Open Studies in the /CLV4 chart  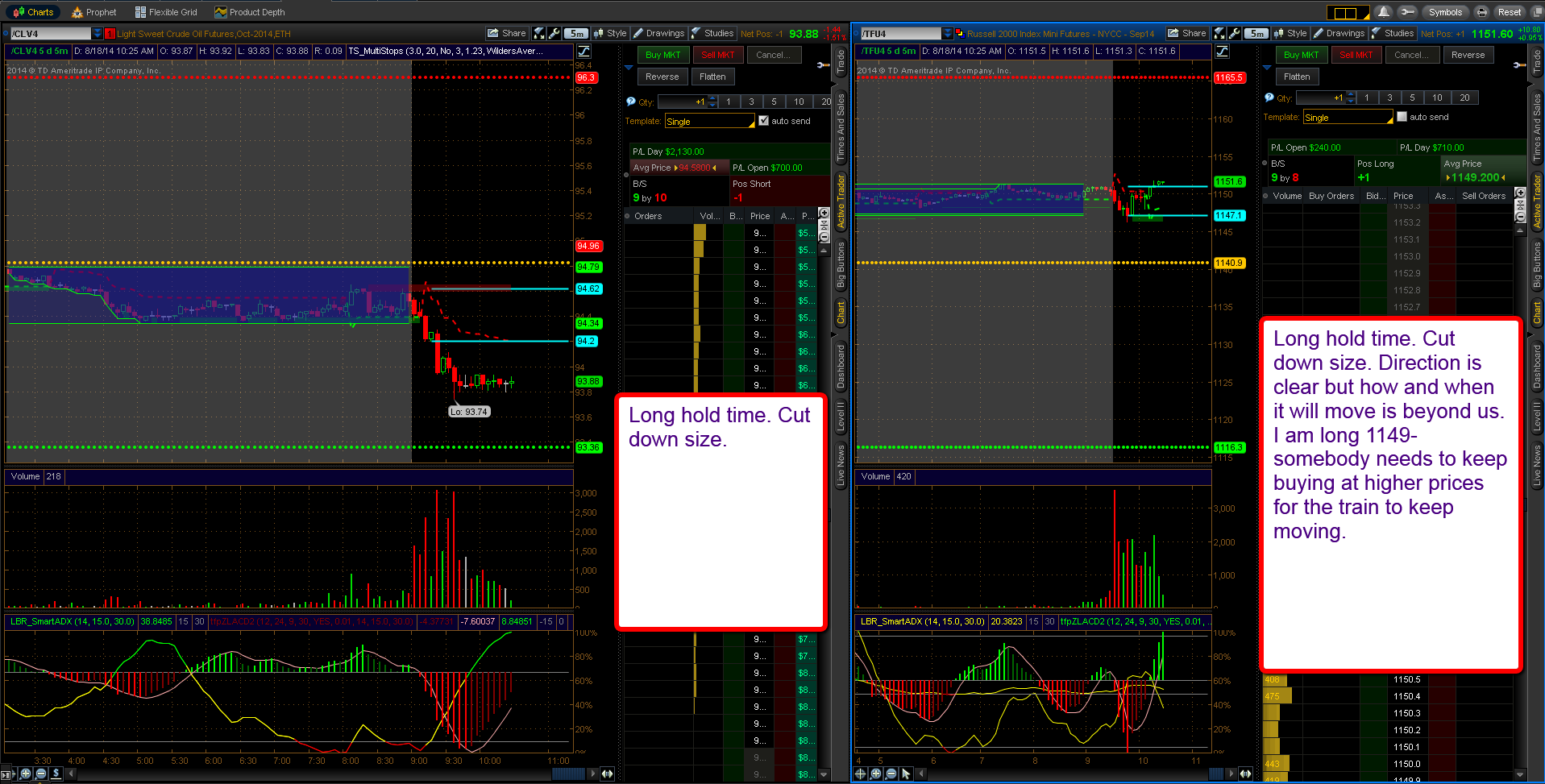[712, 33]
